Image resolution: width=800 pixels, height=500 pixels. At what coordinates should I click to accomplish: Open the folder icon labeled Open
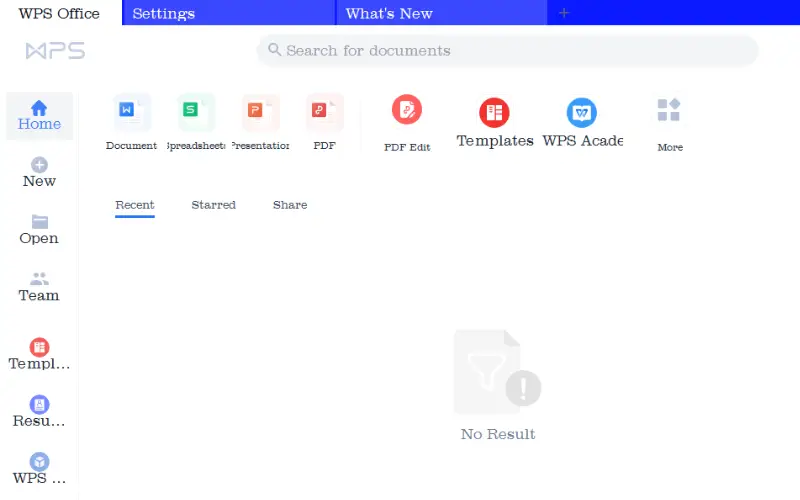tap(39, 221)
